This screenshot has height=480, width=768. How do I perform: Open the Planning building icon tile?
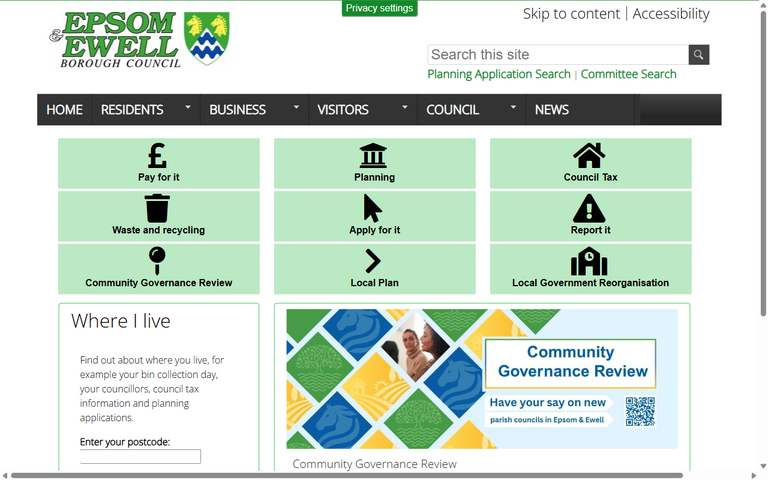pyautogui.click(x=373, y=156)
